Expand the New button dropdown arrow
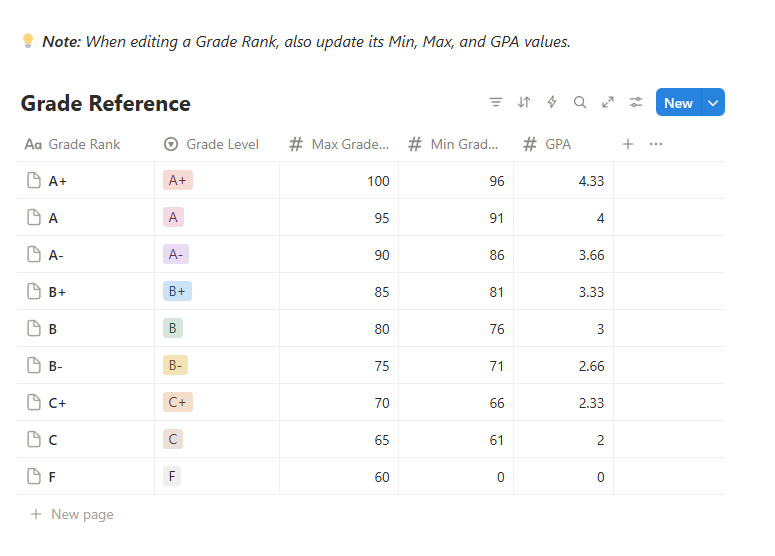The image size is (775, 556). tap(713, 103)
